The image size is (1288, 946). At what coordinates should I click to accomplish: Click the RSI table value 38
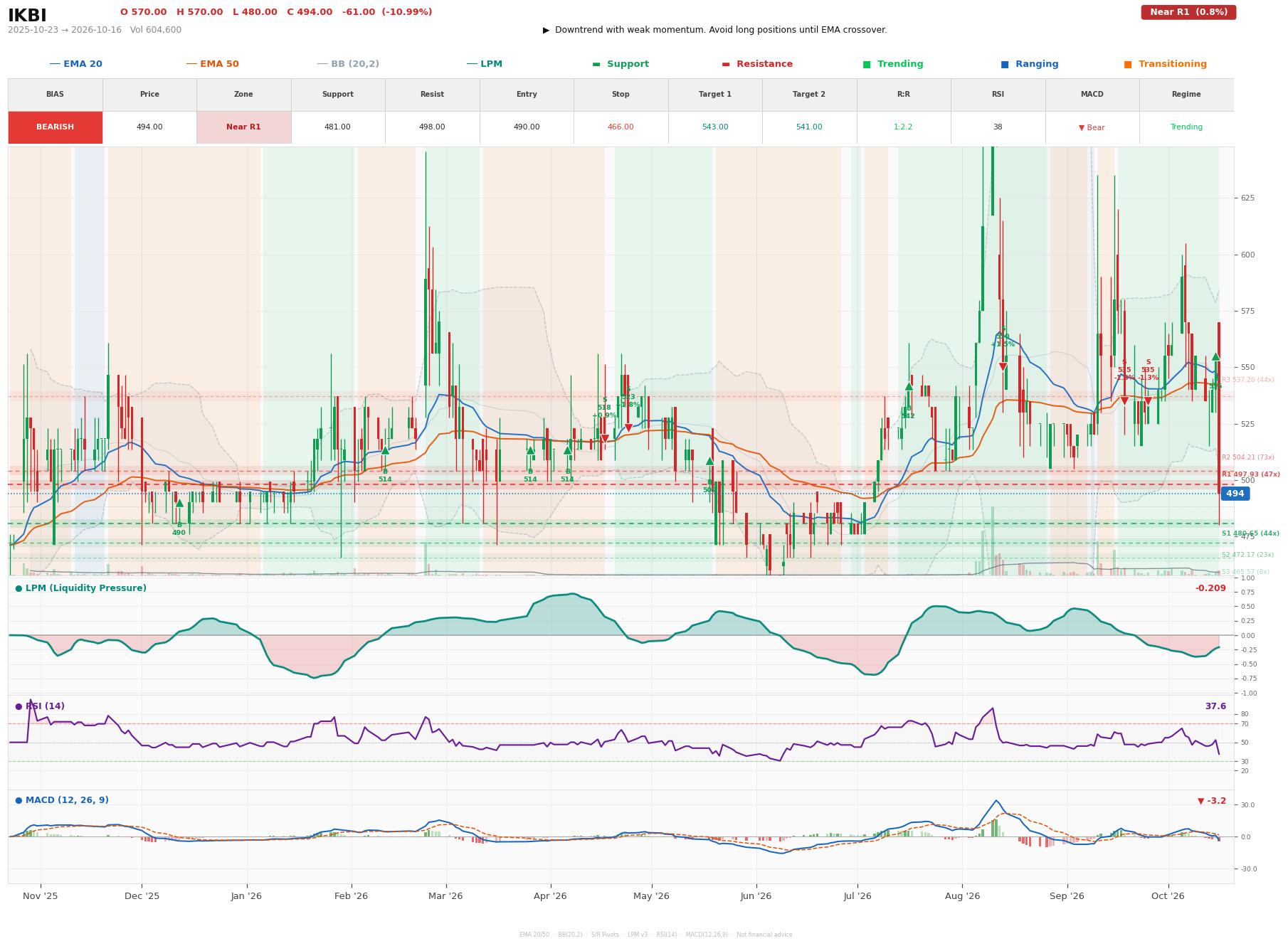click(998, 127)
